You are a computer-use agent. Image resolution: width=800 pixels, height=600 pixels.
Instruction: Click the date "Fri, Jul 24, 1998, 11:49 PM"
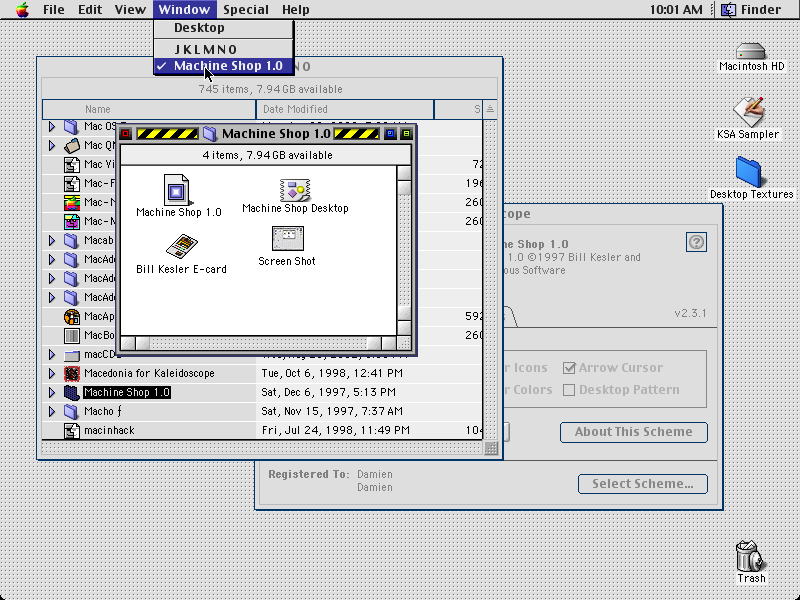click(x=336, y=431)
